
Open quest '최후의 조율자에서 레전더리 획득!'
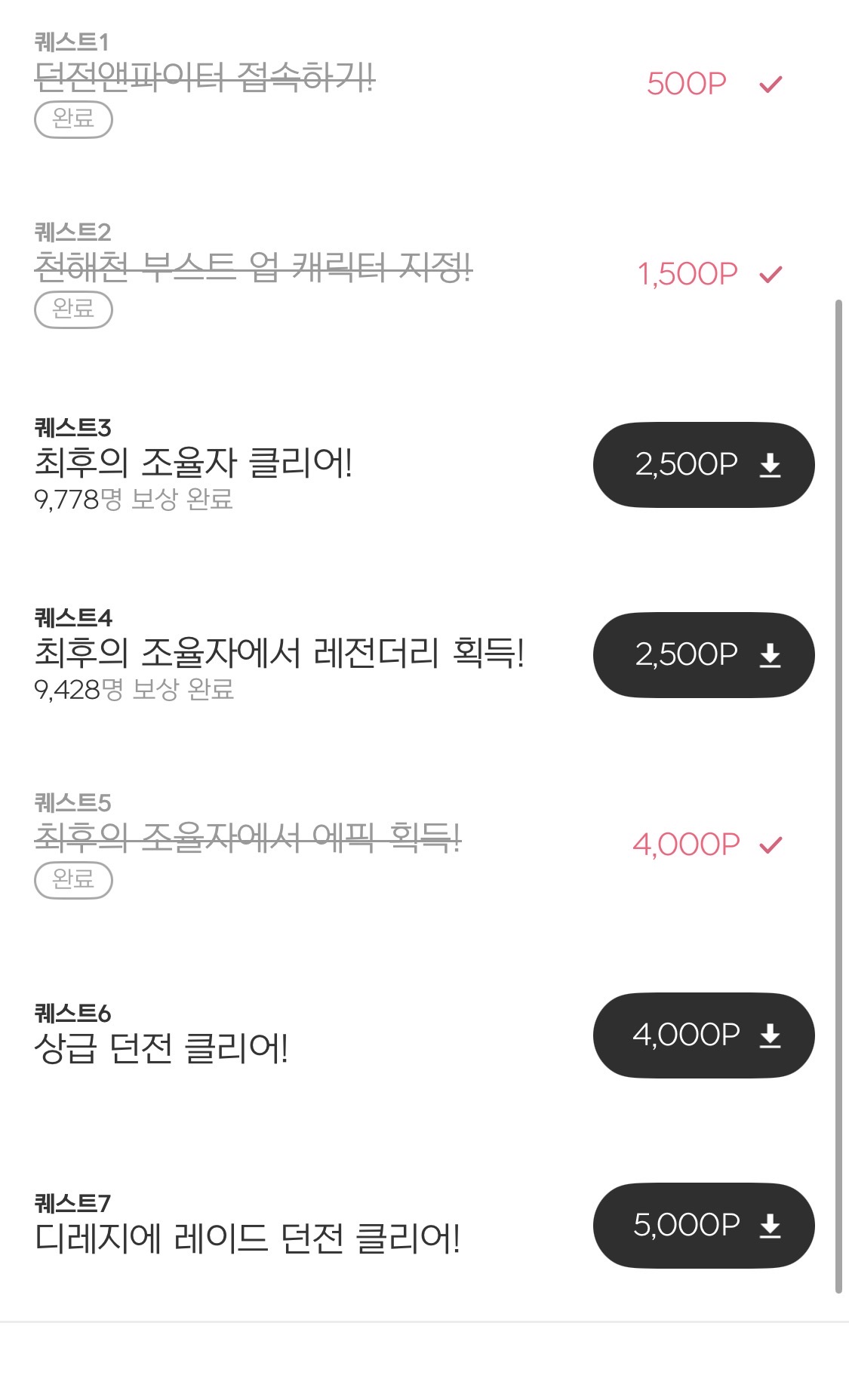coord(279,653)
